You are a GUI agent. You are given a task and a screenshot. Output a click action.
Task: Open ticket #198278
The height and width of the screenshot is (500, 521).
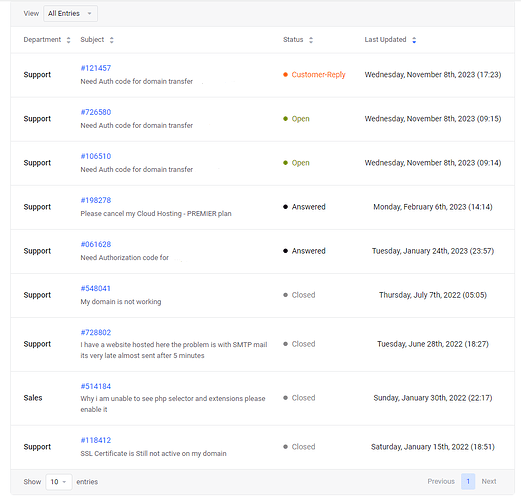tap(96, 200)
